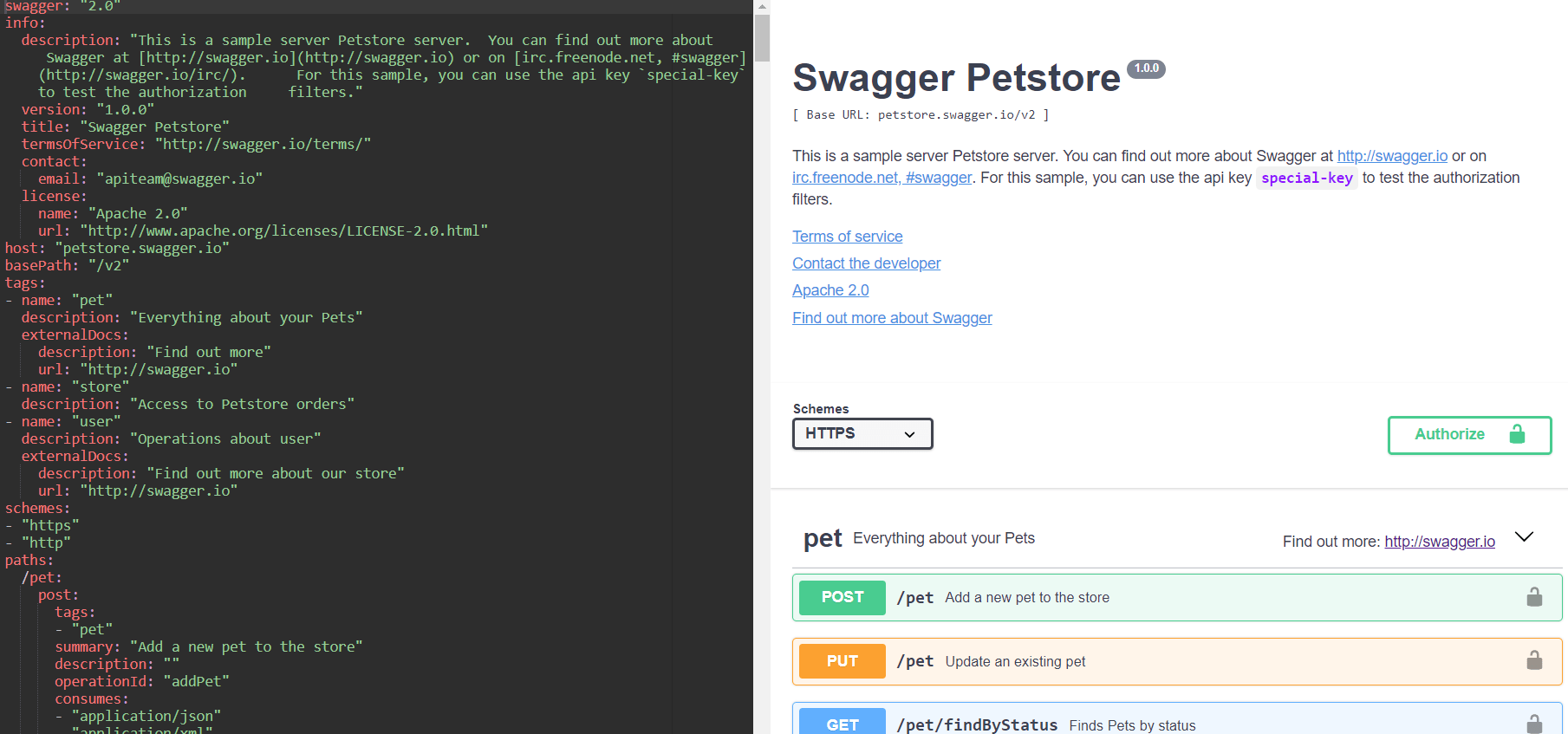Click the lock icon on POST /pet
Screen dimensions: 1568x734
[1534, 597]
